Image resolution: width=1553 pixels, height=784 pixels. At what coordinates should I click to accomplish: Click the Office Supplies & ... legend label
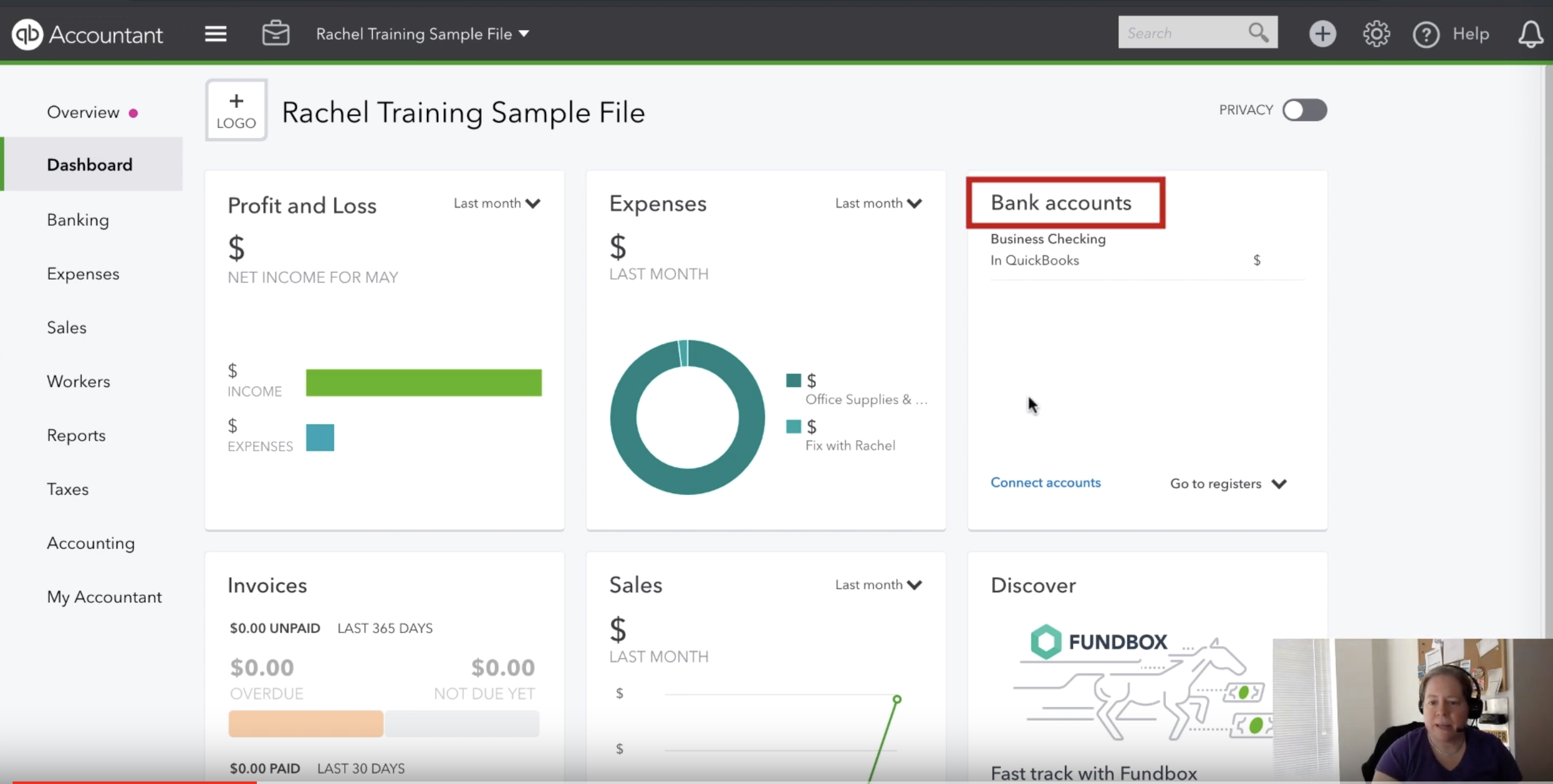(866, 400)
